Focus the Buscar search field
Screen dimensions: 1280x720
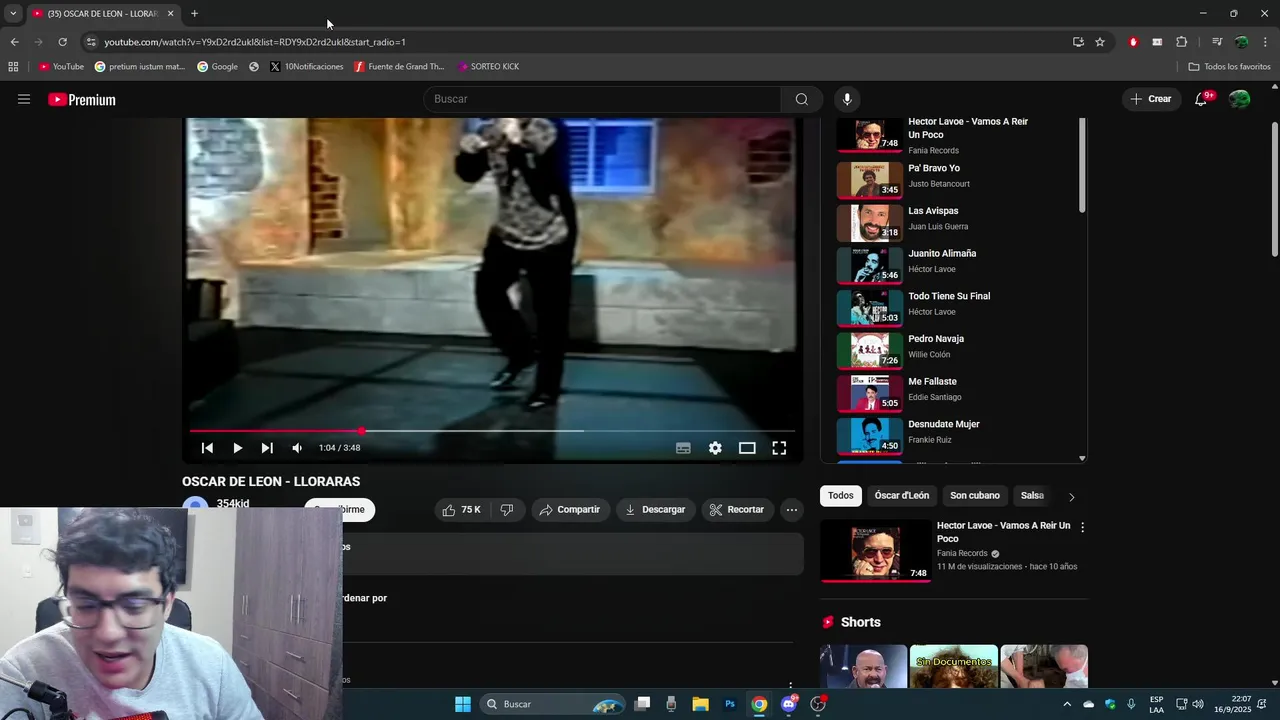(603, 99)
